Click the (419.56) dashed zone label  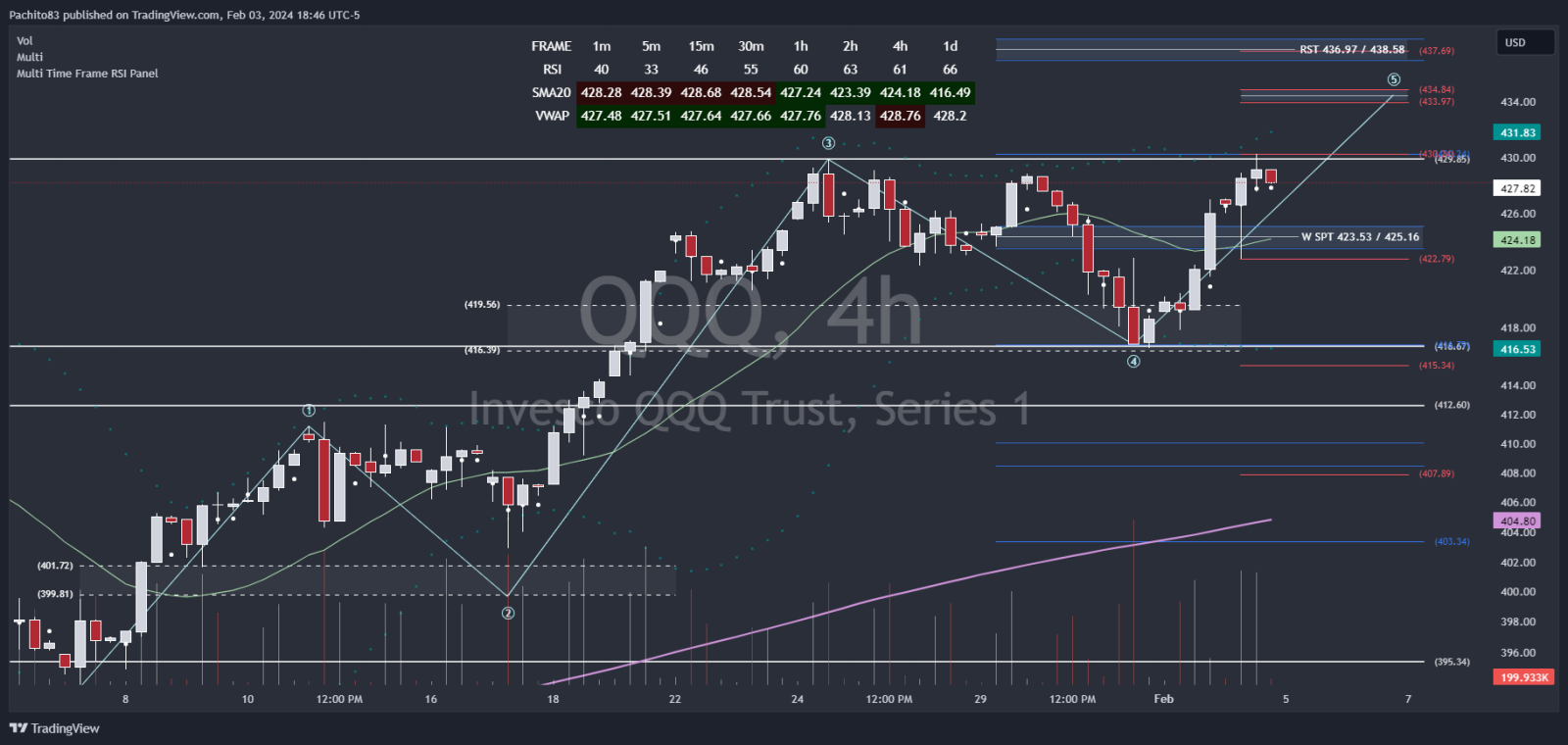482,305
